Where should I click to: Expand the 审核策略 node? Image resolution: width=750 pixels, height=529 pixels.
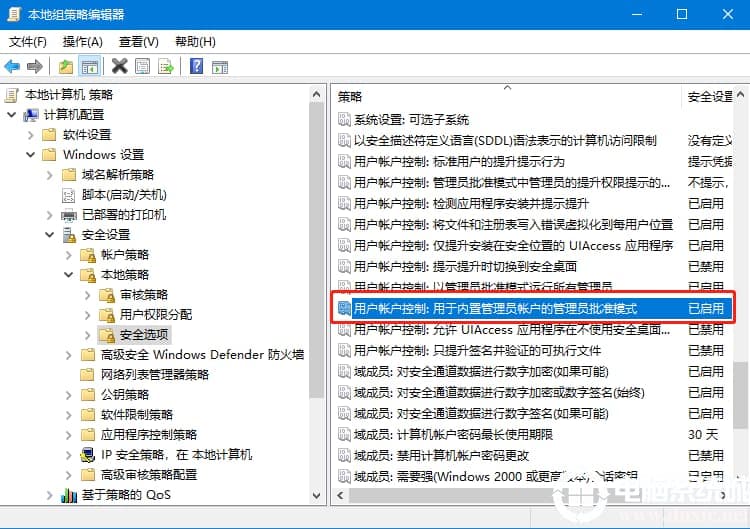[x=88, y=295]
